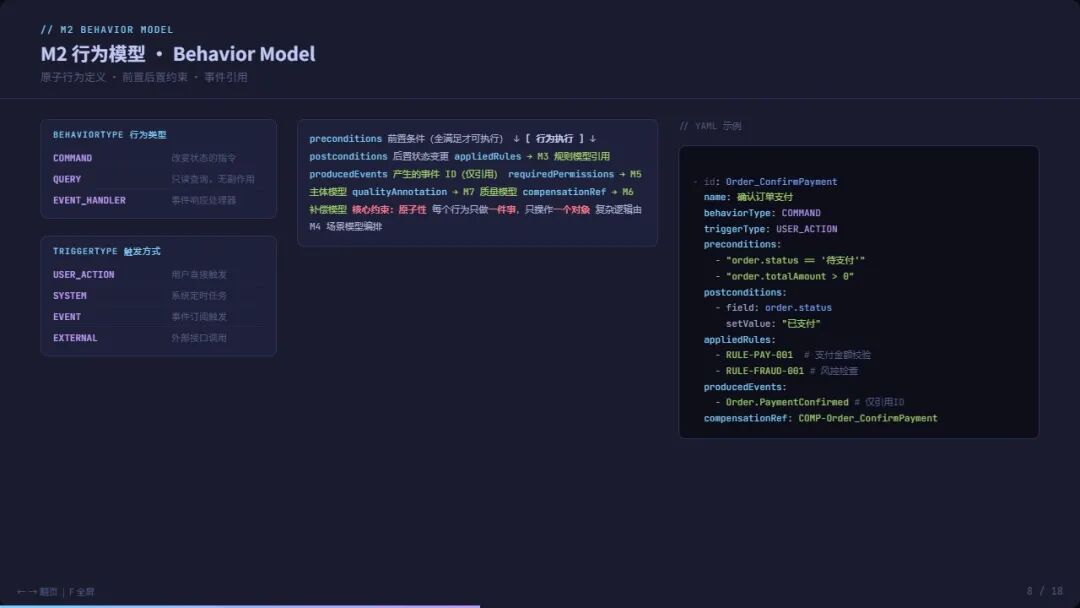Select the USER_ACTION row in the TRIGGERTYPE card
Image resolution: width=1080 pixels, height=608 pixels.
tap(158, 274)
